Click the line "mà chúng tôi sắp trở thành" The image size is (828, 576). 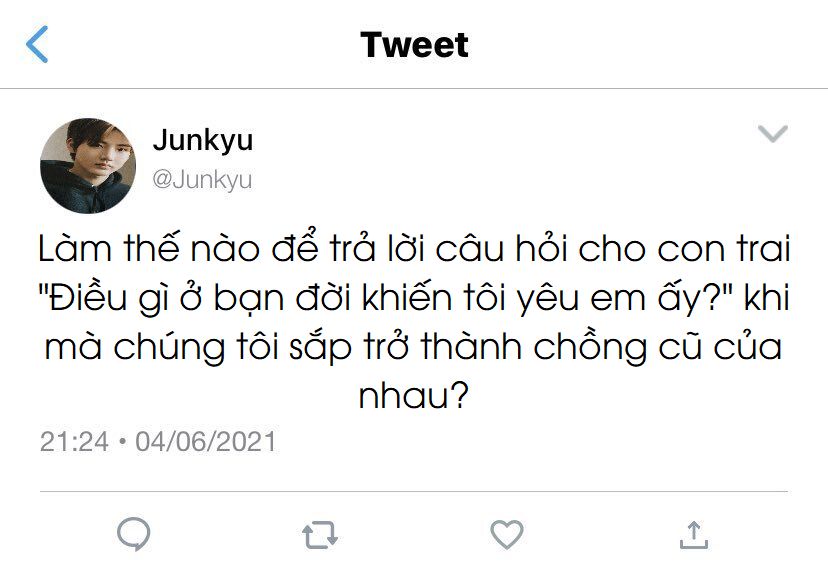(300, 349)
